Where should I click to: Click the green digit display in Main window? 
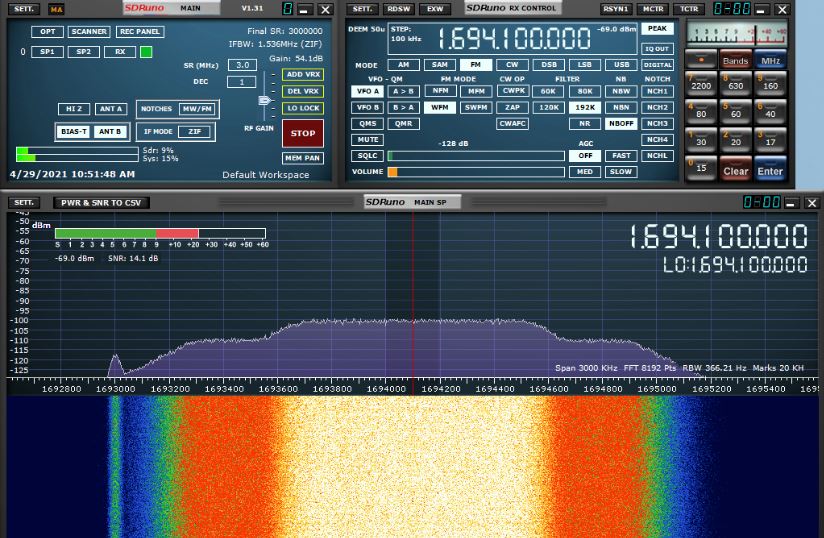click(x=287, y=9)
